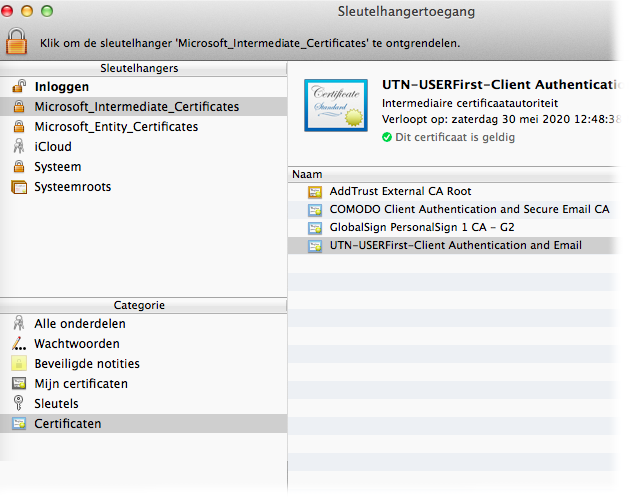Select COMODO Client Authentication and Secure Email CA
629x503 pixels.
coord(453,209)
